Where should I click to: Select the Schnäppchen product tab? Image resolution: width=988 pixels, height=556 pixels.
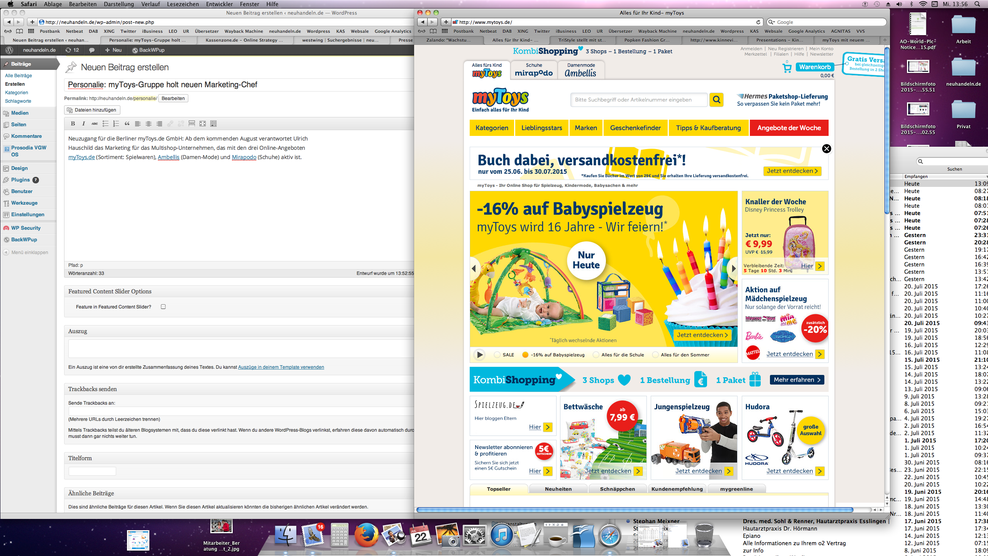coord(617,489)
